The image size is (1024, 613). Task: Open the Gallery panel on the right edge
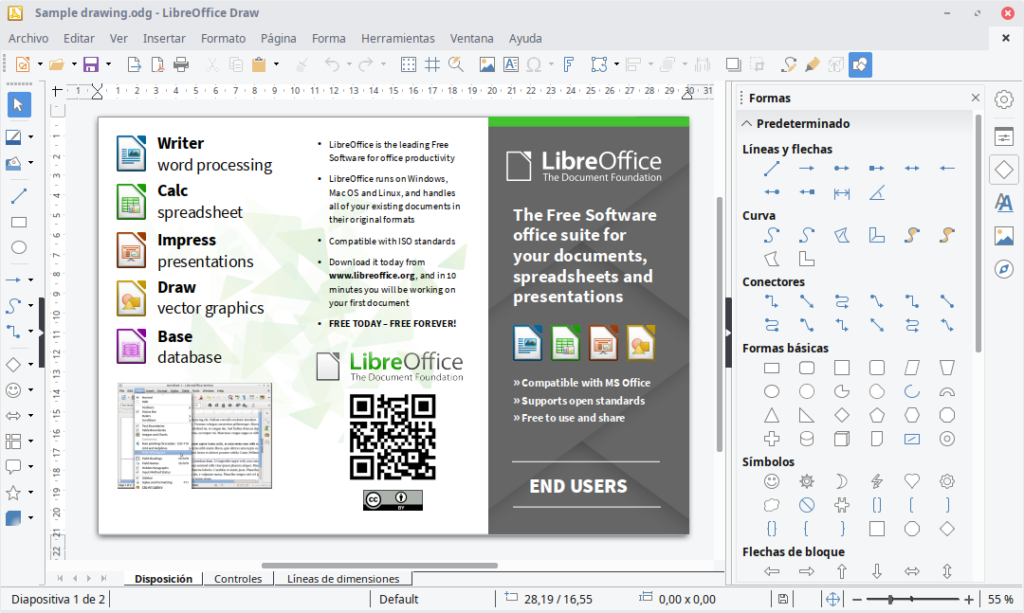pyautogui.click(x=1004, y=235)
